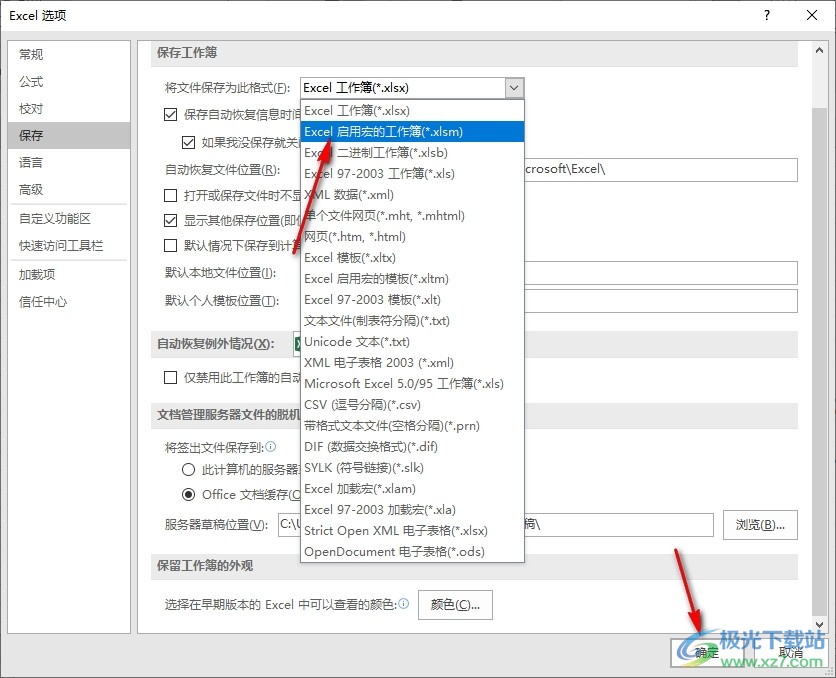This screenshot has width=836, height=678.
Task: Choose SYLK (符号链接)(*.slk) option
Action: 412,467
